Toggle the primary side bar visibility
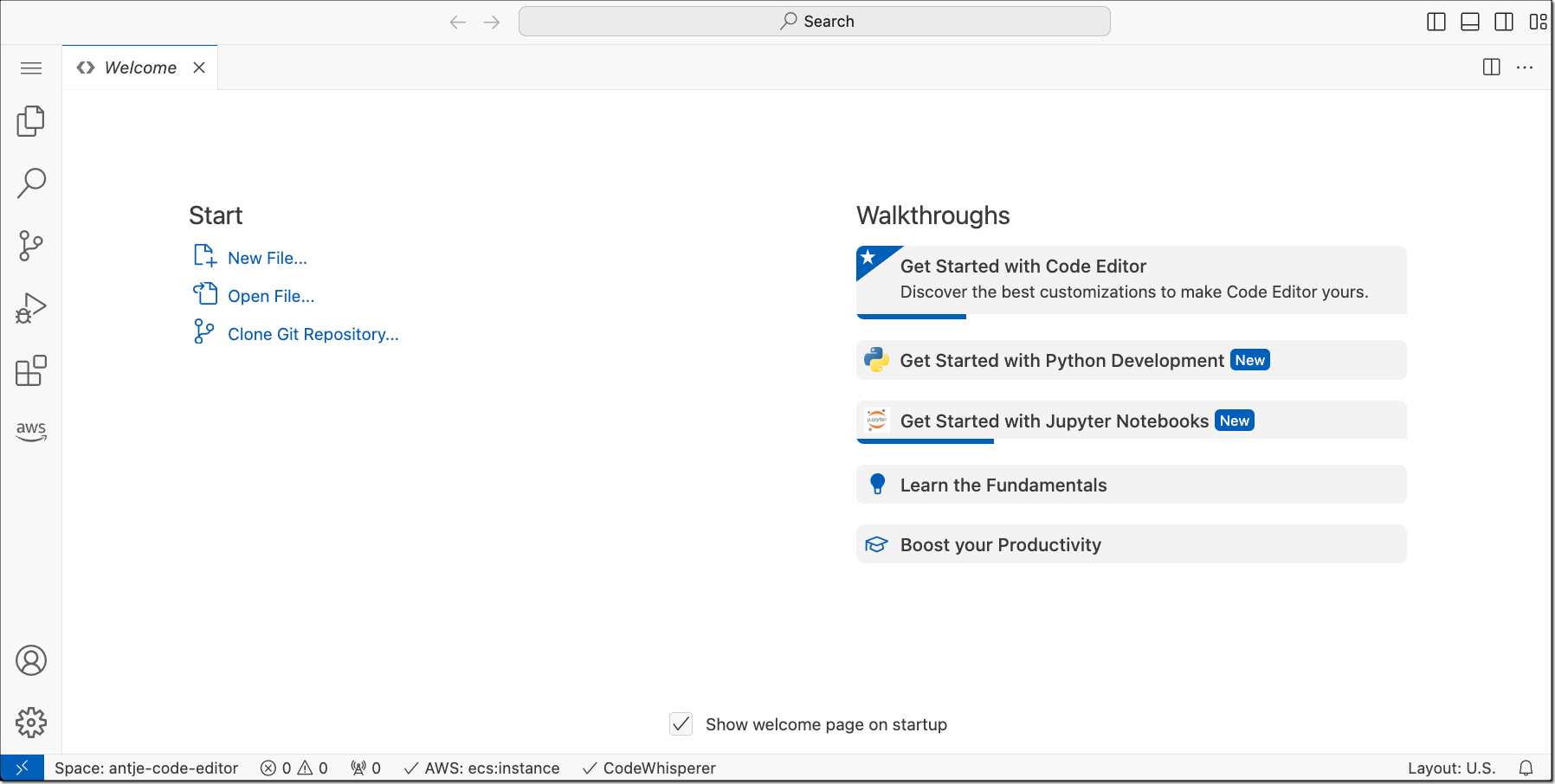This screenshot has width=1555, height=784. (x=1436, y=22)
